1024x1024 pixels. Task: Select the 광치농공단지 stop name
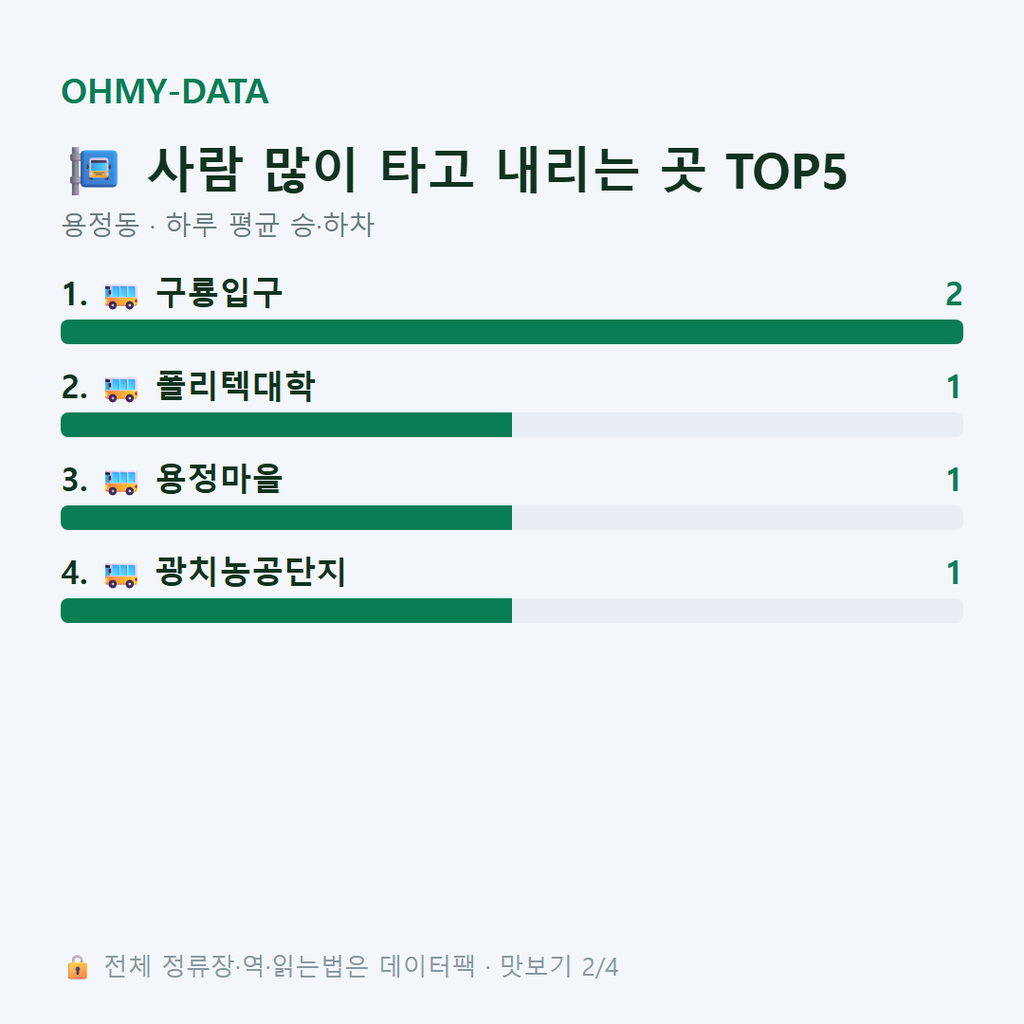[251, 571]
